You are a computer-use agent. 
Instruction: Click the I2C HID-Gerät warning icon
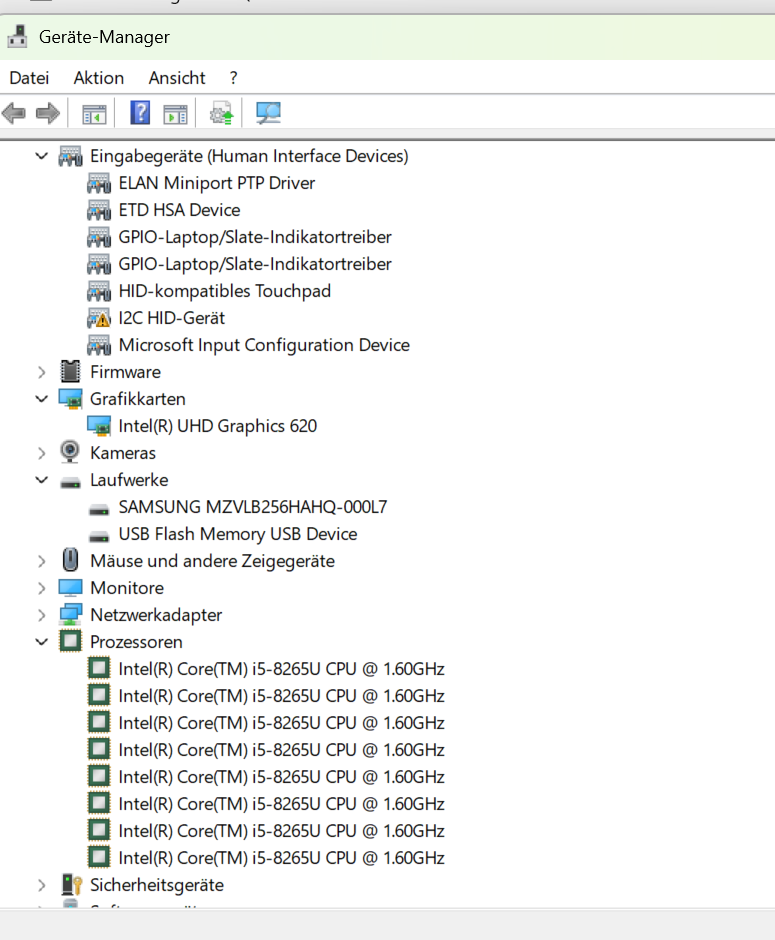point(99,318)
